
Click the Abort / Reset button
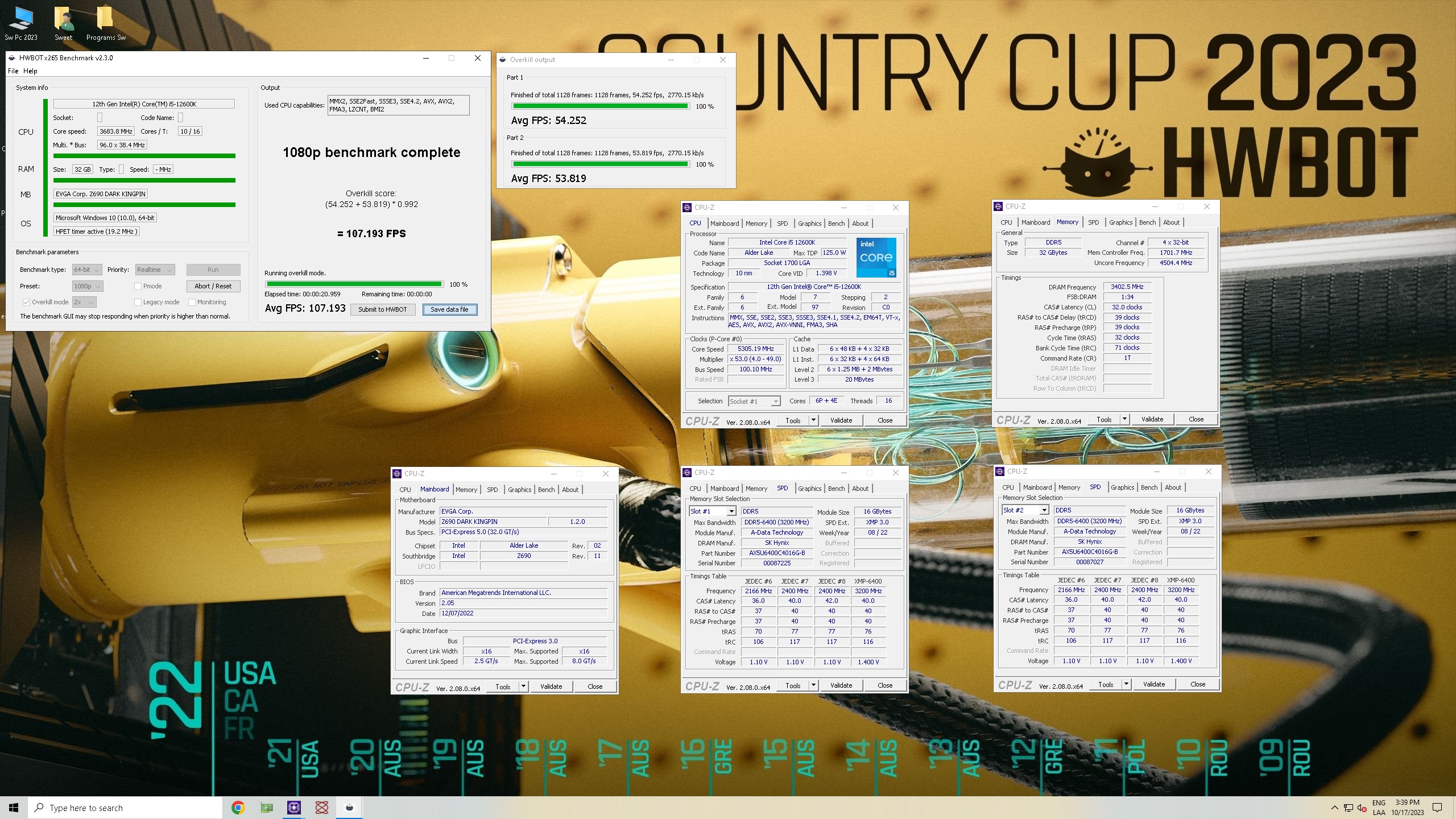point(213,286)
